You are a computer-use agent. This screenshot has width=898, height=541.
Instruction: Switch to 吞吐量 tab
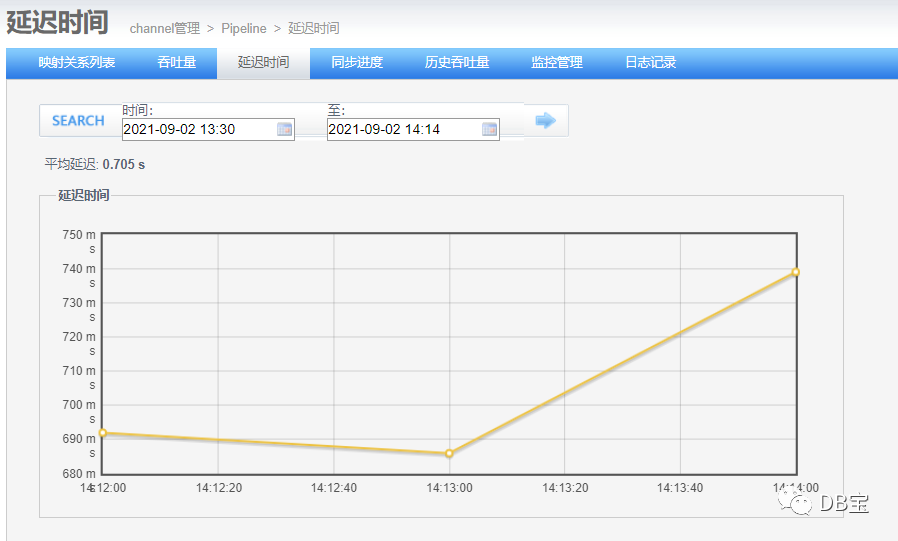click(x=177, y=62)
